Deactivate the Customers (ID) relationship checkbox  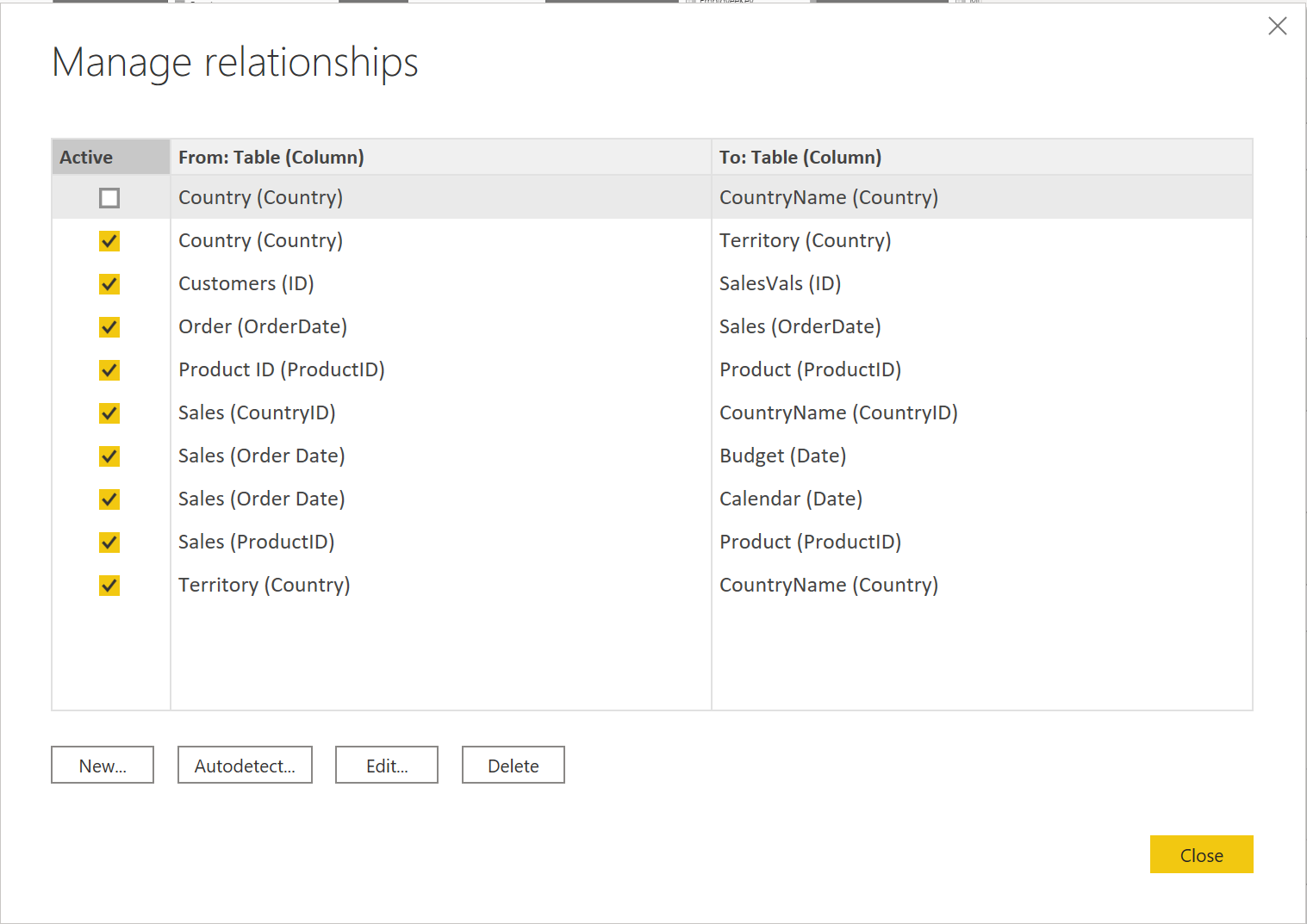click(109, 284)
